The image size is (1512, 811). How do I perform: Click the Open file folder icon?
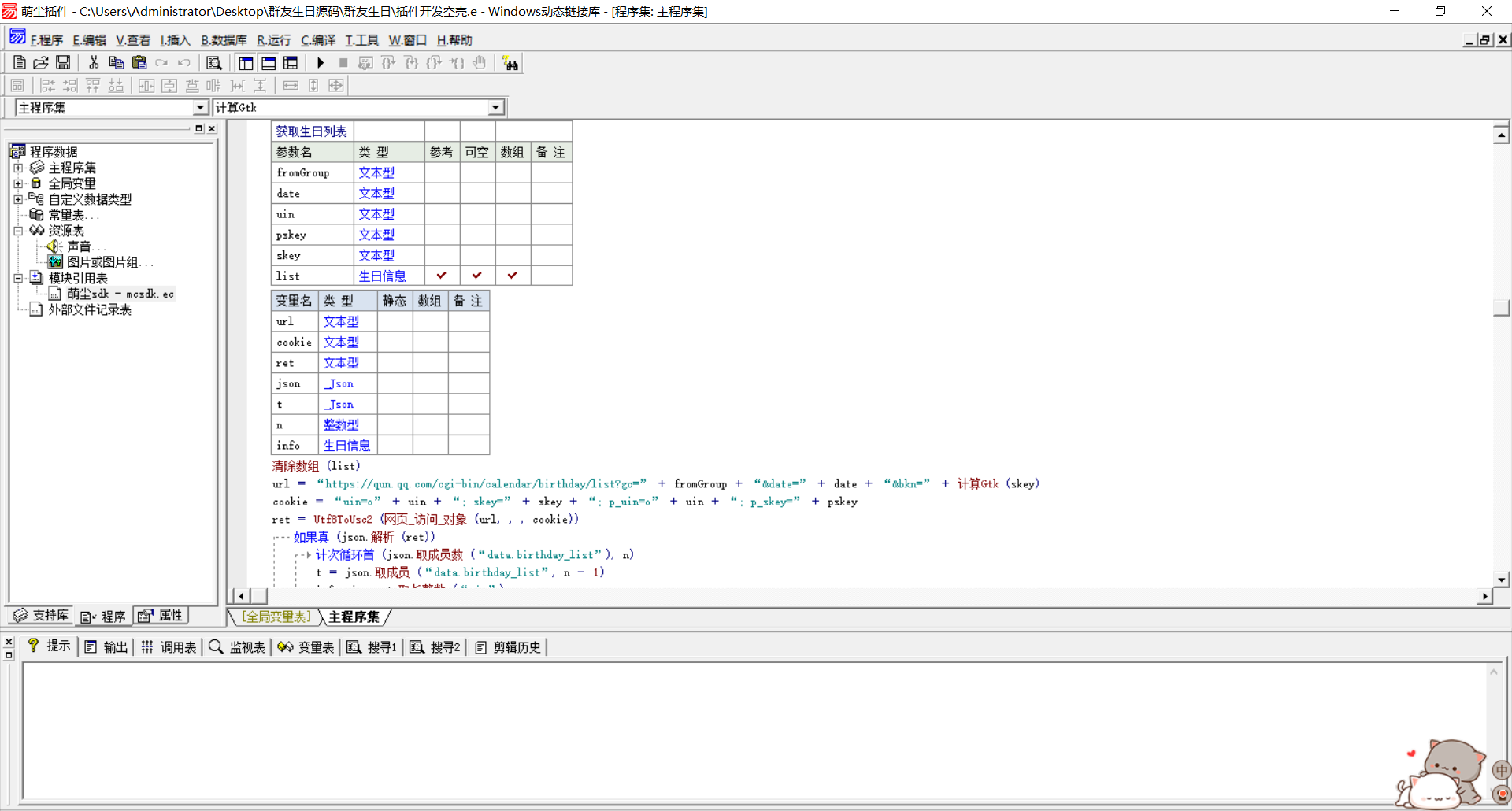(41, 63)
